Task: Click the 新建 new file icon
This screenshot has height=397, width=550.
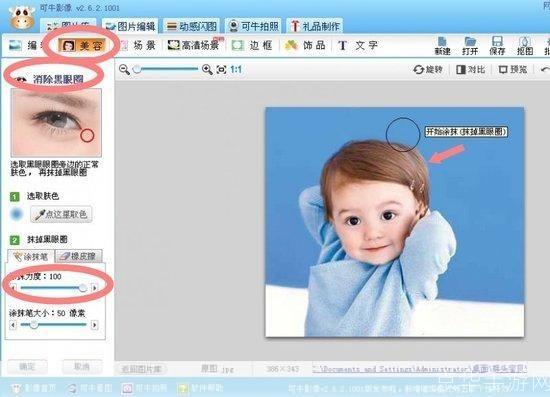Action: [442, 46]
